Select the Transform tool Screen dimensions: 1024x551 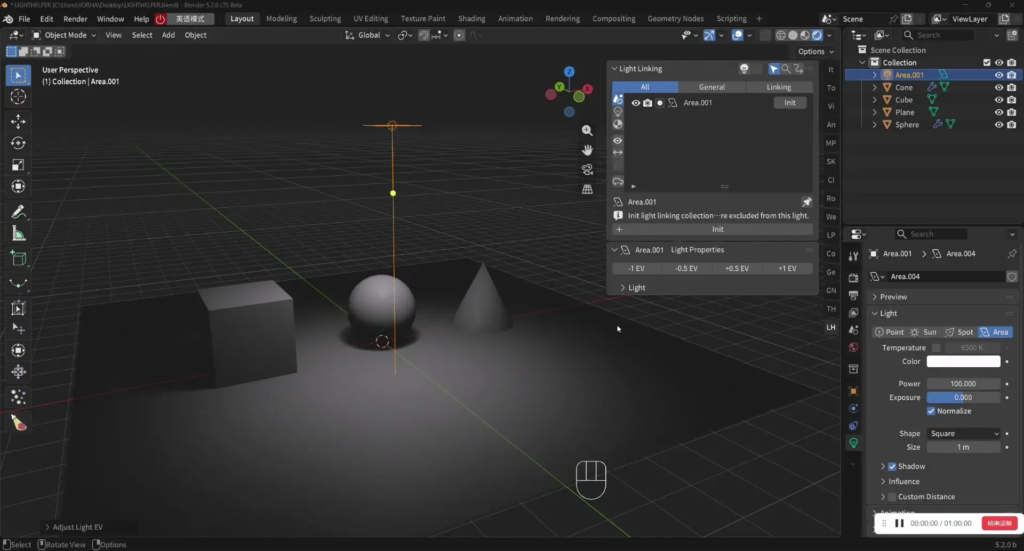click(18, 187)
